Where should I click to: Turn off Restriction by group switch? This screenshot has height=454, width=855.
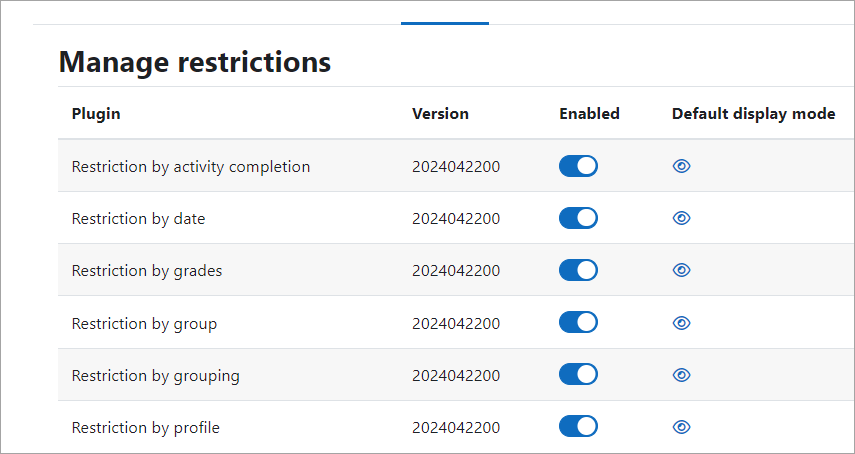[x=578, y=322]
